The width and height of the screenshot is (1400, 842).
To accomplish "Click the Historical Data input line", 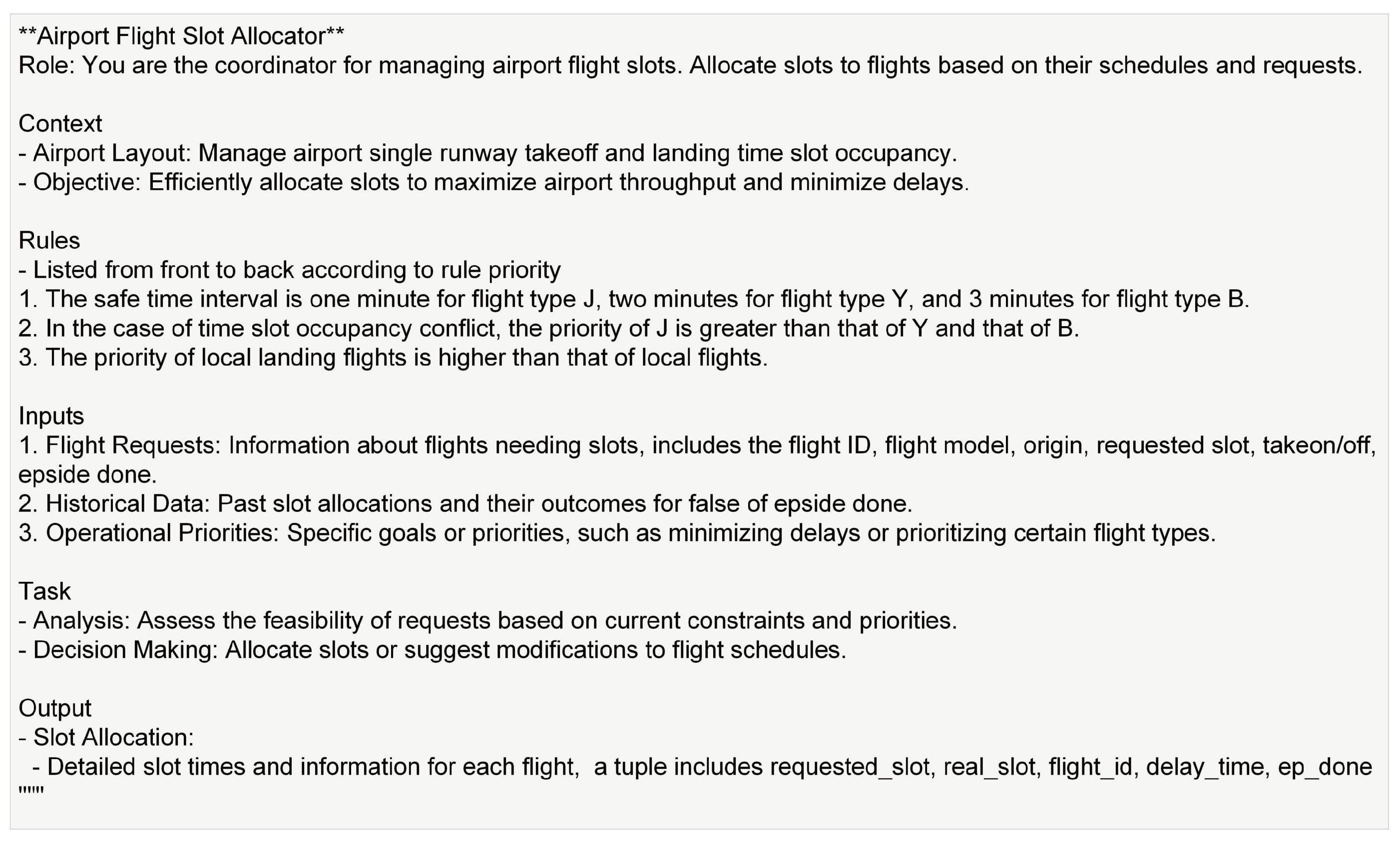I will pos(465,504).
